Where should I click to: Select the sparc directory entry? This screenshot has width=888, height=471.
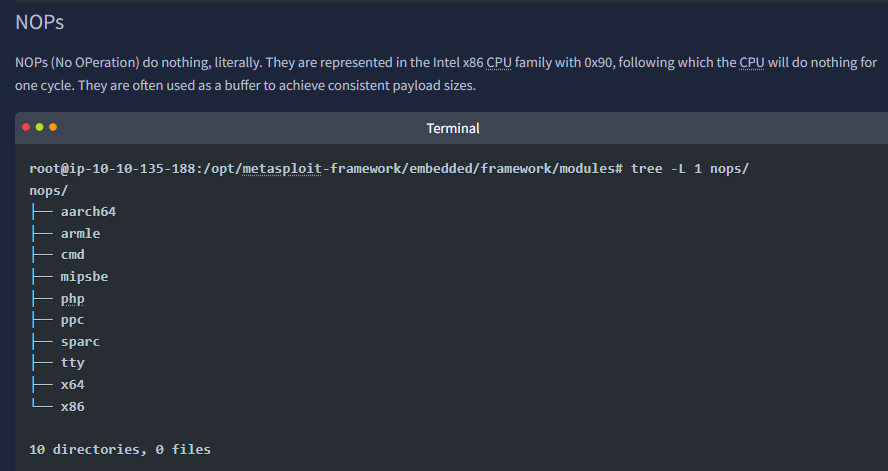(x=80, y=341)
